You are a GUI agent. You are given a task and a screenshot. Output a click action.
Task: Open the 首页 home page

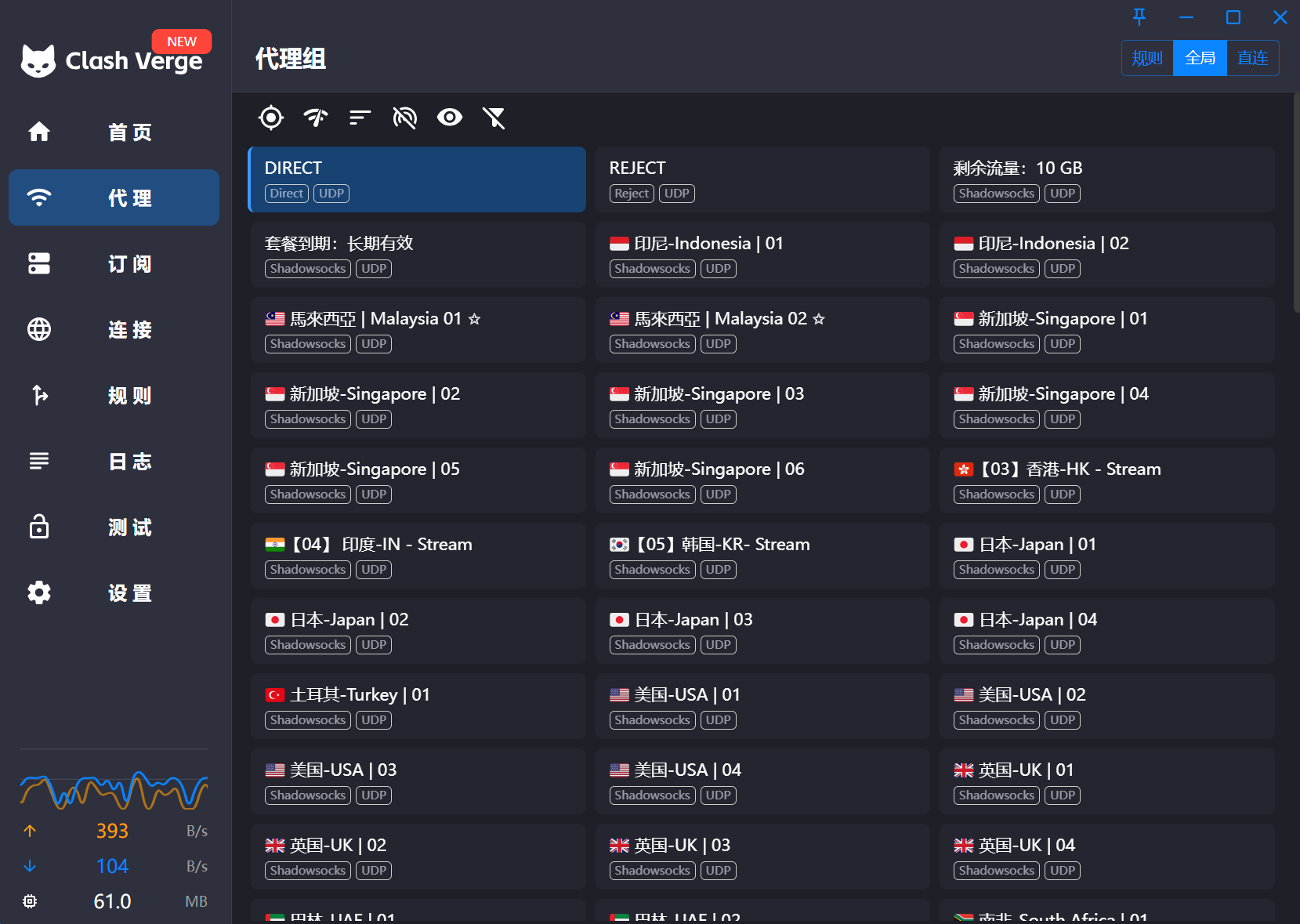click(114, 132)
